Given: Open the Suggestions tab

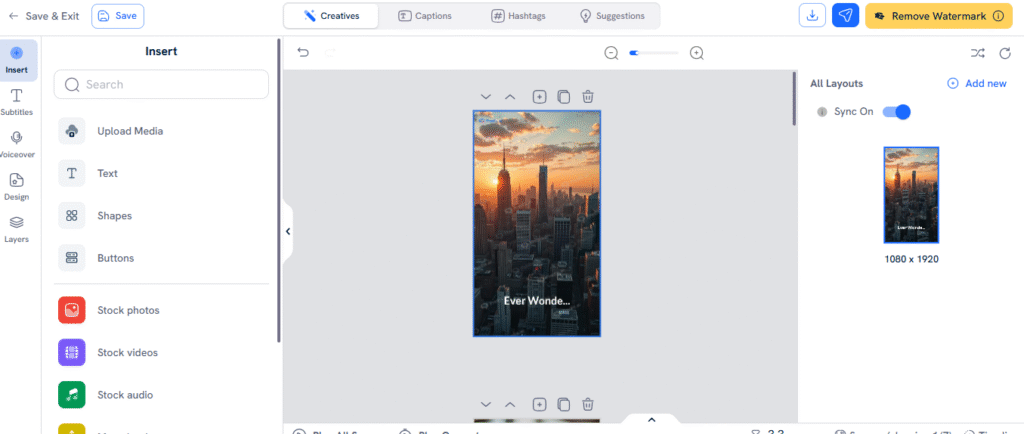Looking at the screenshot, I should tap(612, 16).
